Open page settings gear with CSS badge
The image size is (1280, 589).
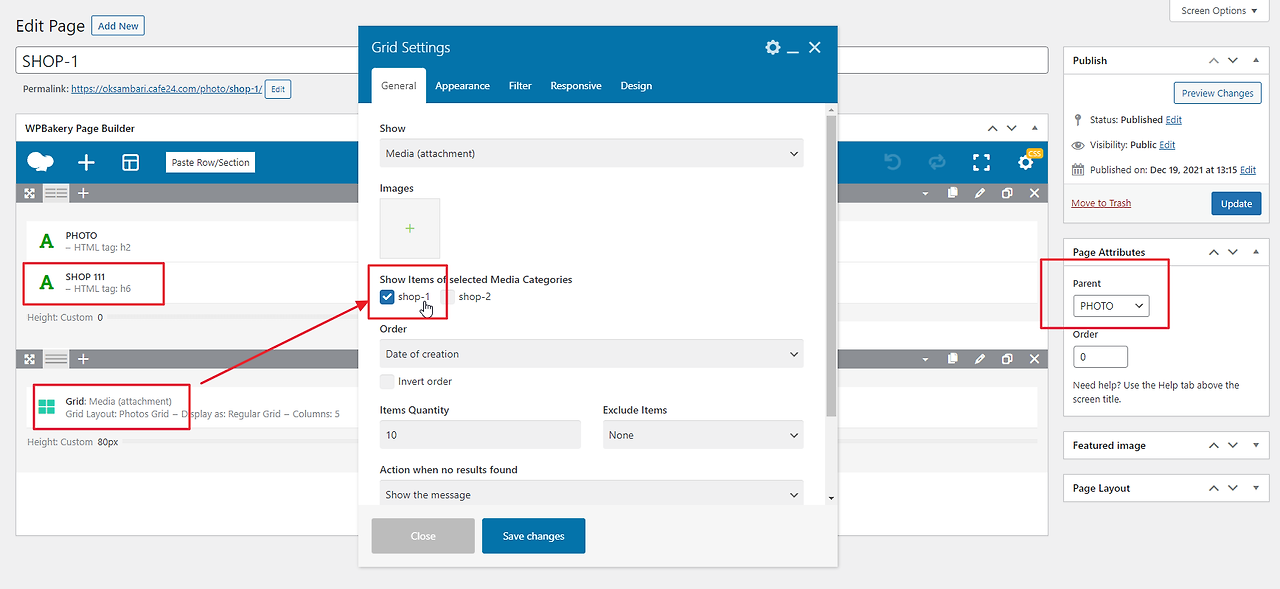(1026, 162)
